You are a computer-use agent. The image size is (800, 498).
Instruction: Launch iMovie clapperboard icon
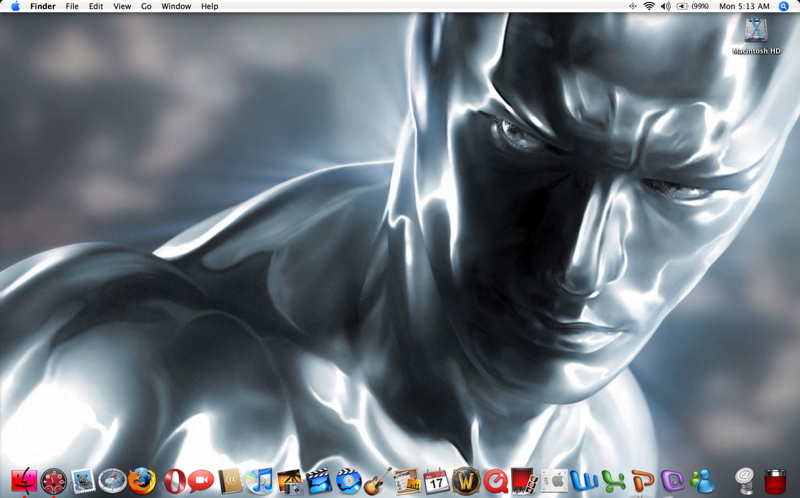[319, 481]
